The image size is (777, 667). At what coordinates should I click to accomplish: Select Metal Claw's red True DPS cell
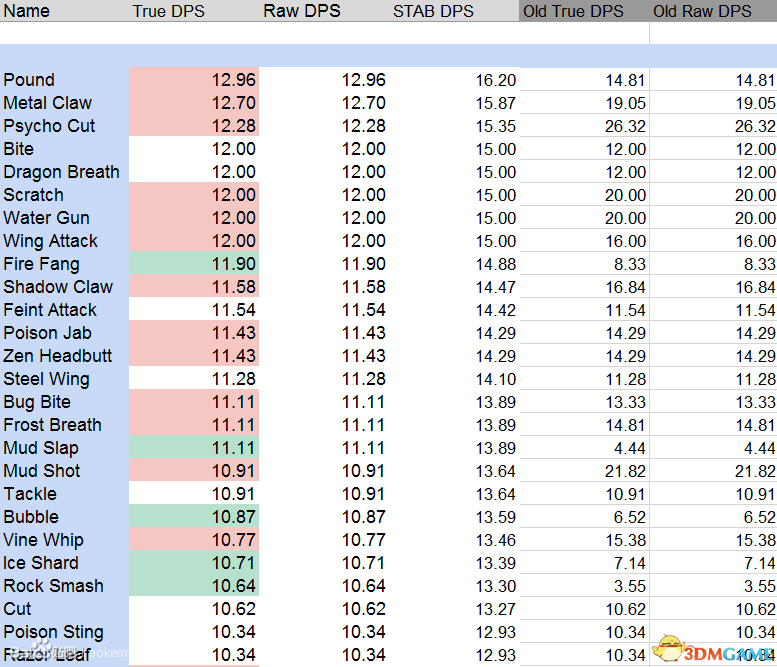(195, 103)
